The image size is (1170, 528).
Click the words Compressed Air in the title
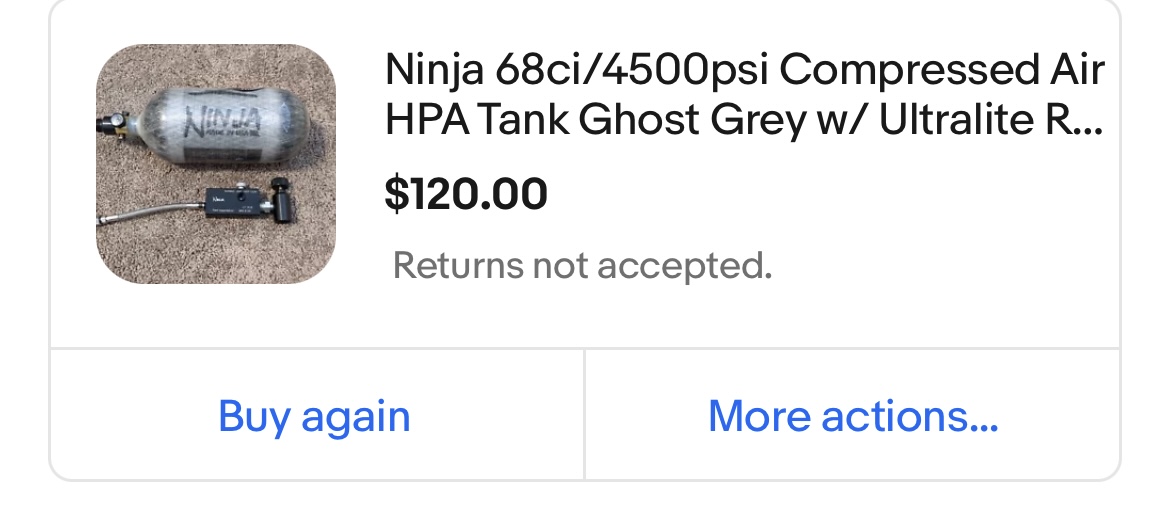pos(942,70)
